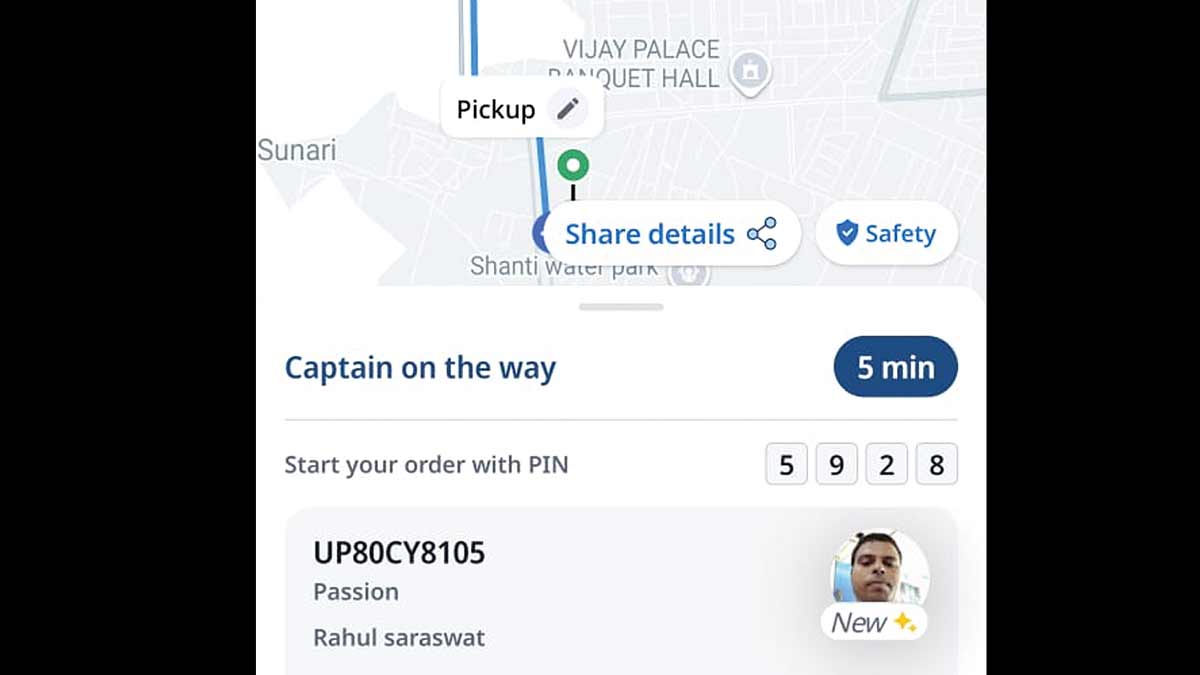1200x675 pixels.
Task: Tap the 5 min arrival badge
Action: pos(895,367)
